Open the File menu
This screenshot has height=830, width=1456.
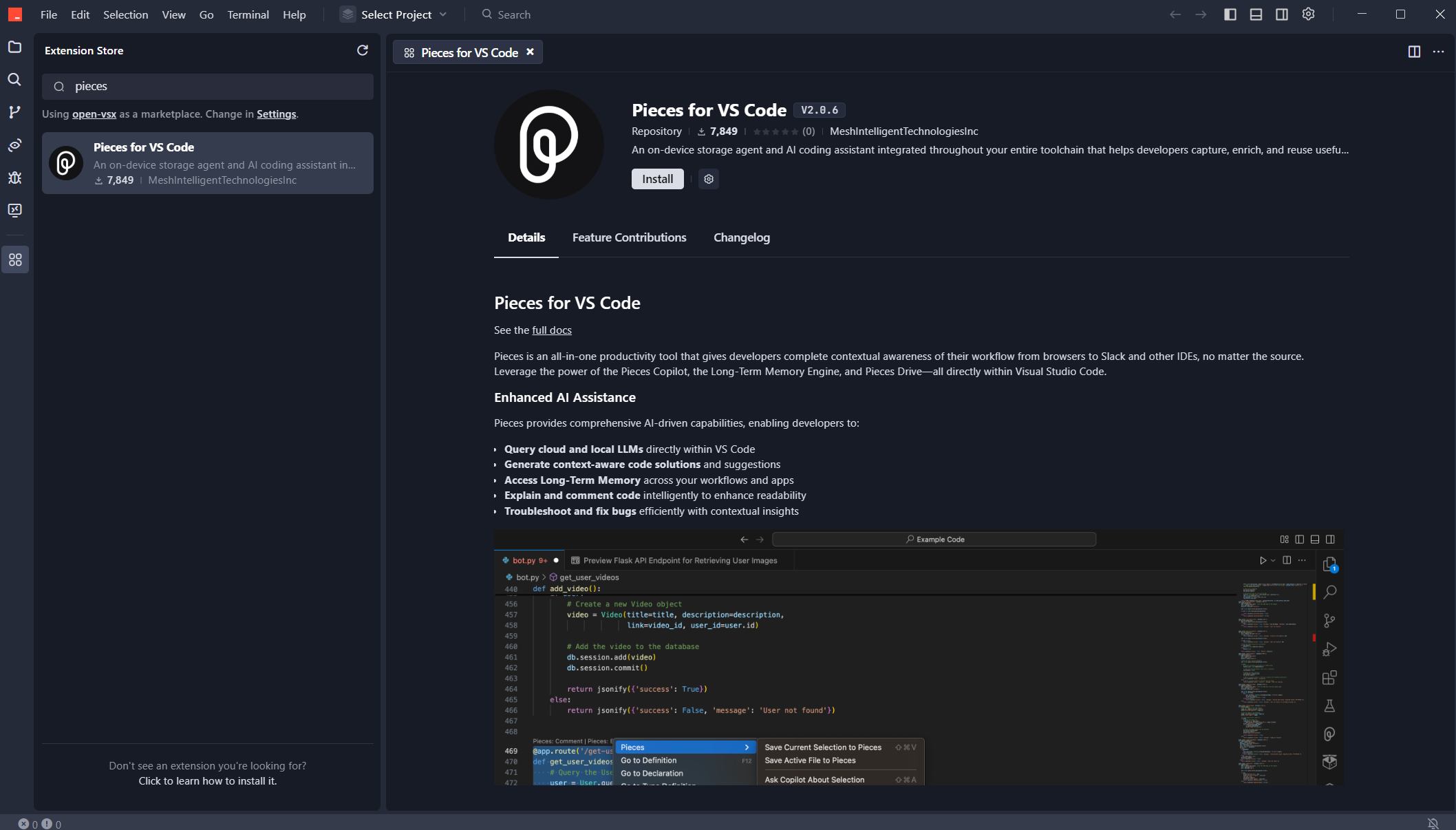click(x=49, y=14)
